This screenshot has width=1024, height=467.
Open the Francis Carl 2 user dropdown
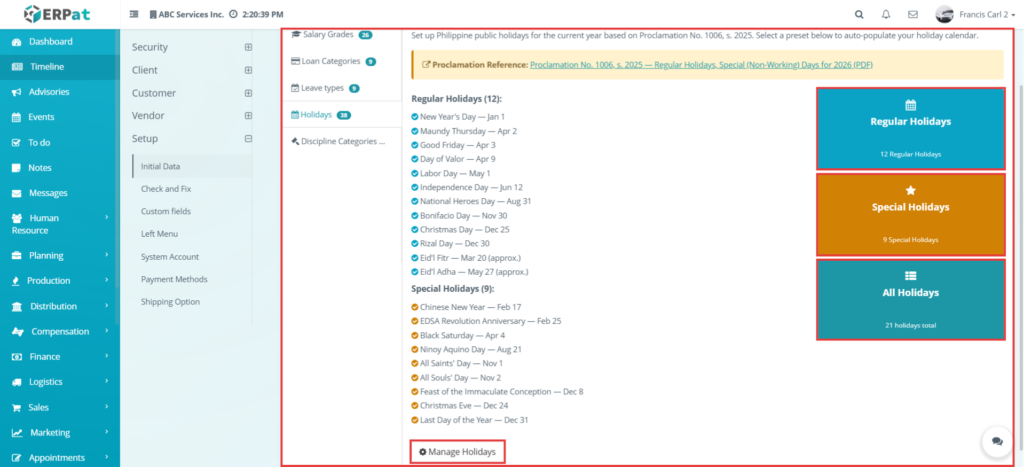[976, 14]
